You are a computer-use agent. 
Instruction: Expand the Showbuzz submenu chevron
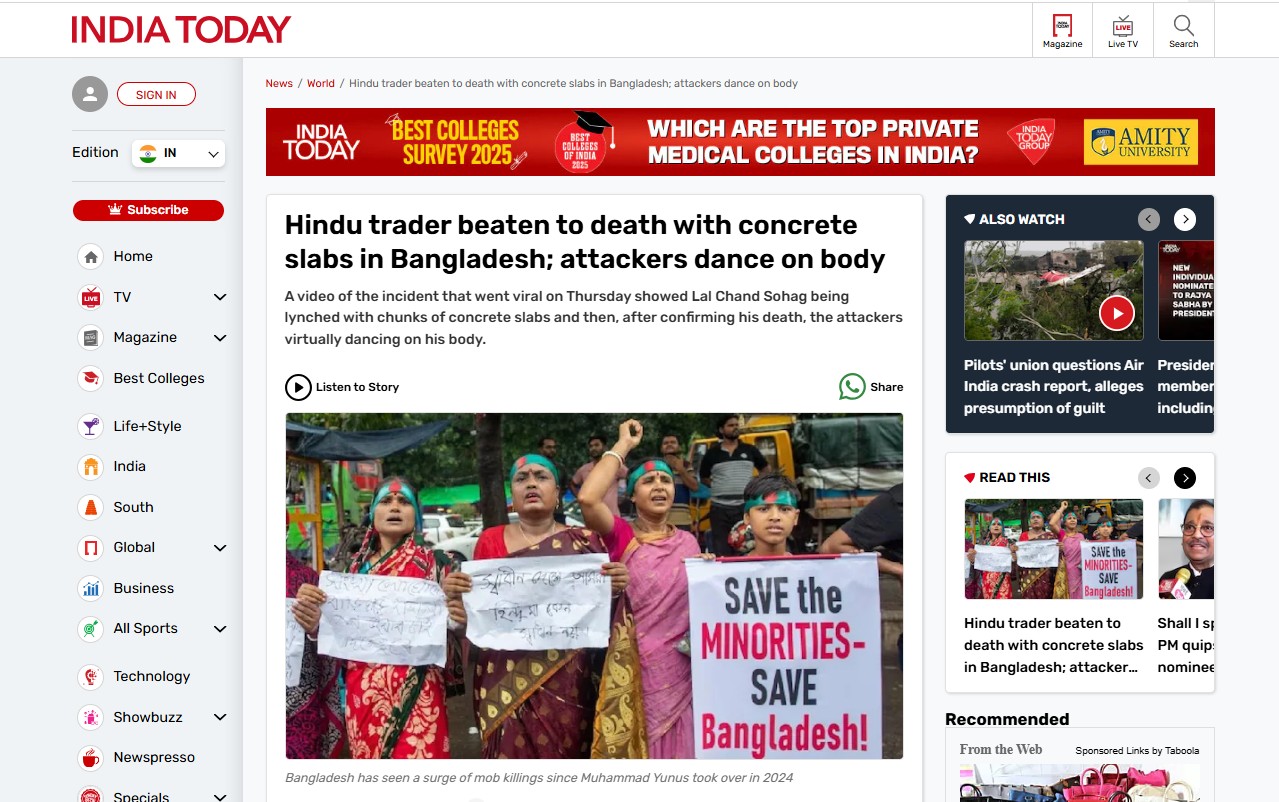pos(220,717)
